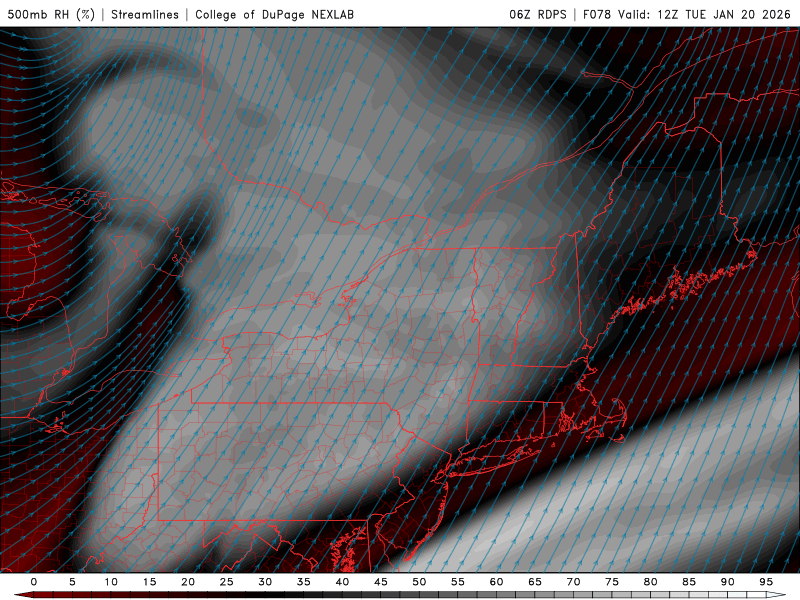800x600 pixels.
Task: Click the colorbar label "45"
Action: [381, 582]
